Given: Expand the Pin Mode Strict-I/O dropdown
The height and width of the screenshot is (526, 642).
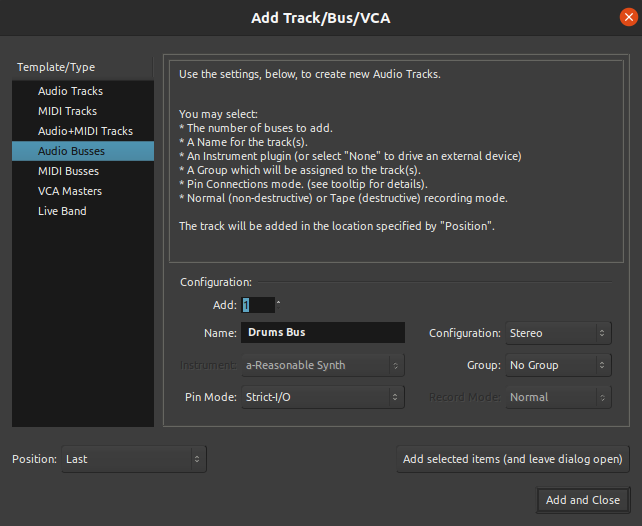Looking at the screenshot, I should (x=322, y=397).
